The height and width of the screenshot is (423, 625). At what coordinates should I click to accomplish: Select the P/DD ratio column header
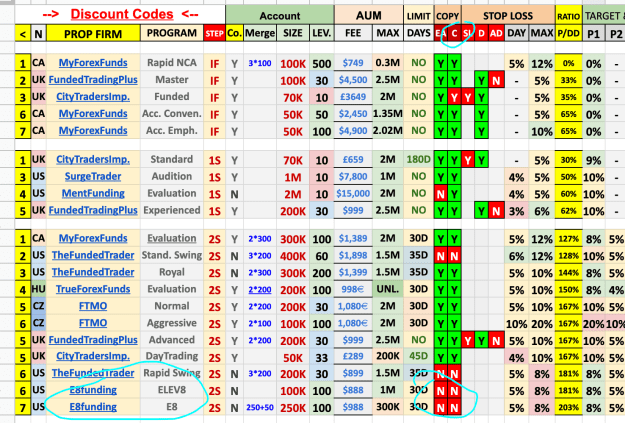(x=568, y=33)
